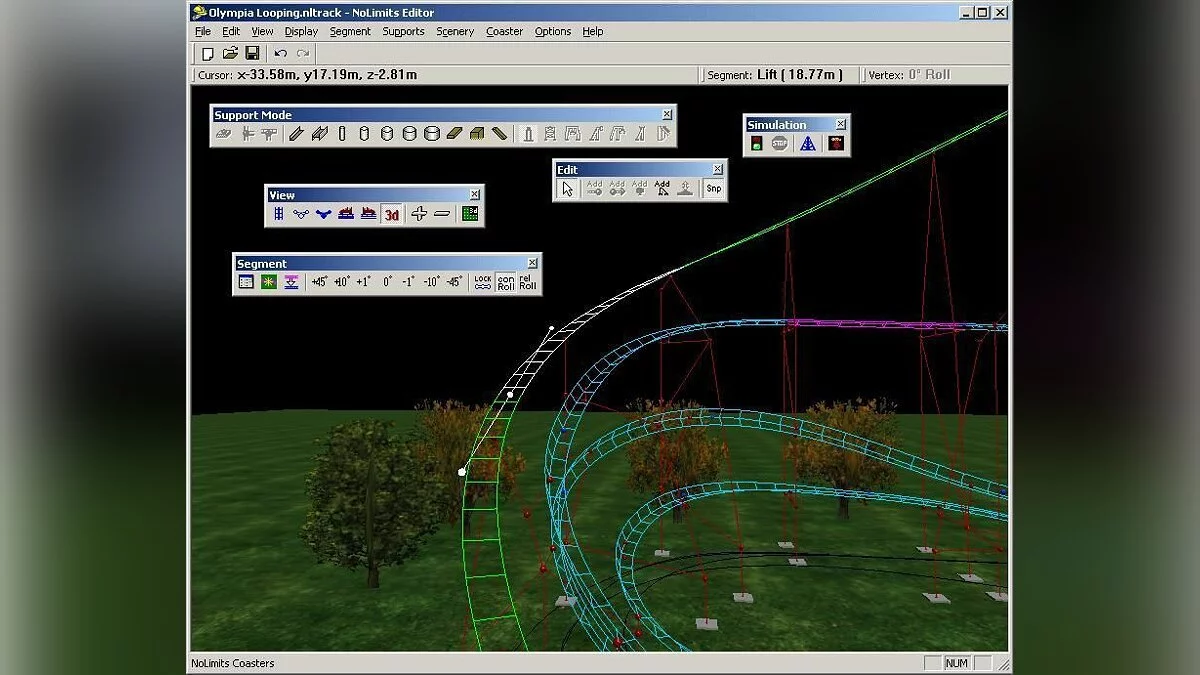Click the greyed-out Redo arrow
Viewport: 1200px width, 675px height.
[302, 53]
